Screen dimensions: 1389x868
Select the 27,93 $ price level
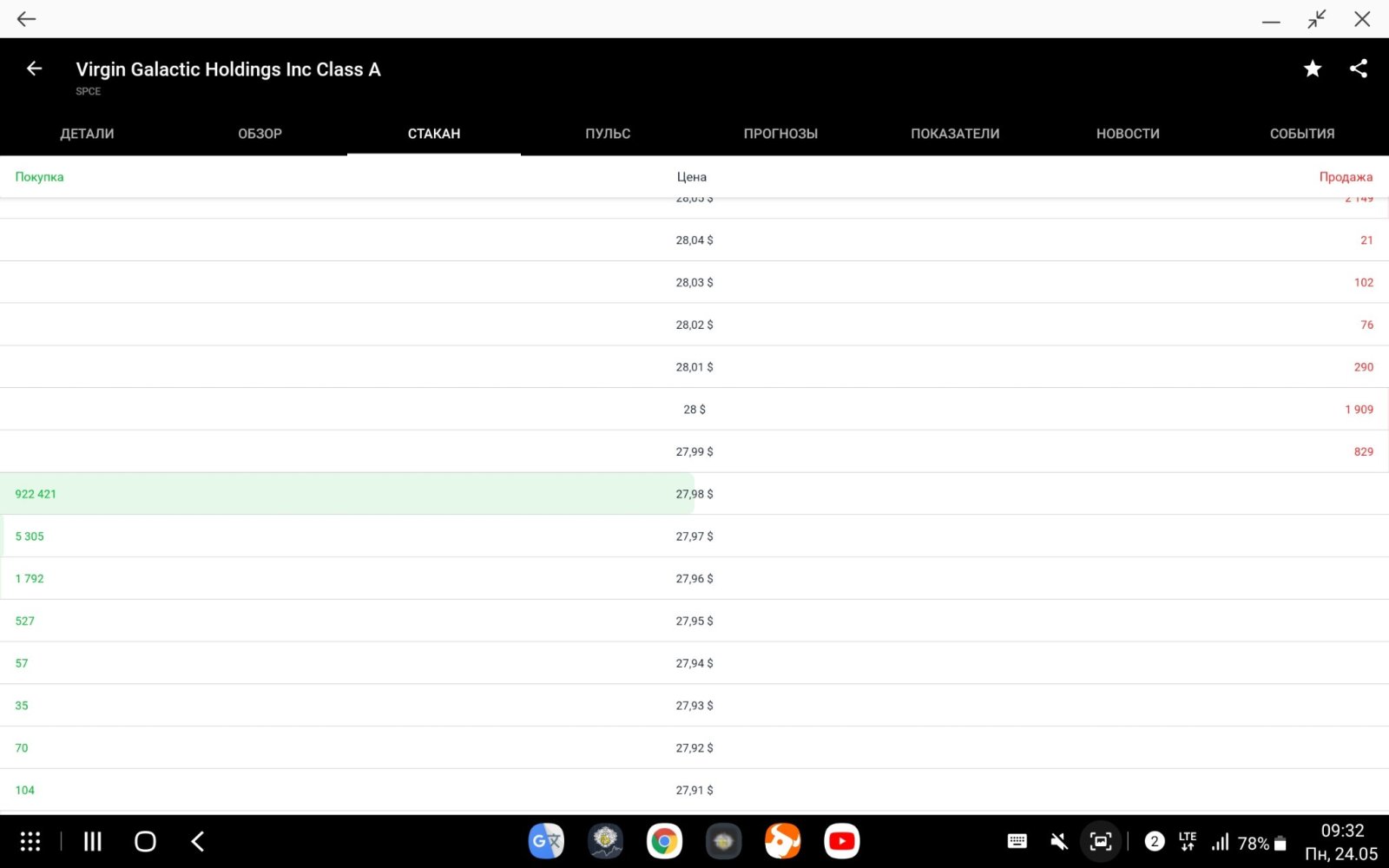pyautogui.click(x=694, y=706)
